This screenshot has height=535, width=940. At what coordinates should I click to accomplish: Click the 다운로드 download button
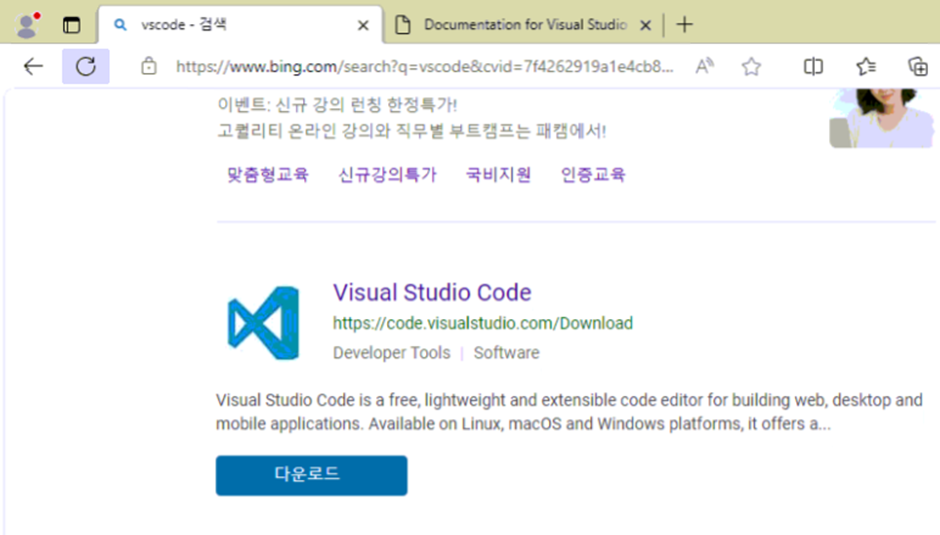[311, 475]
